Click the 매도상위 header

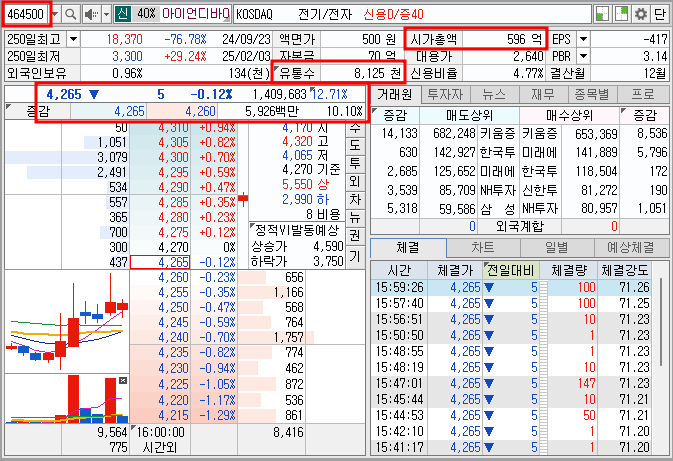[x=470, y=115]
